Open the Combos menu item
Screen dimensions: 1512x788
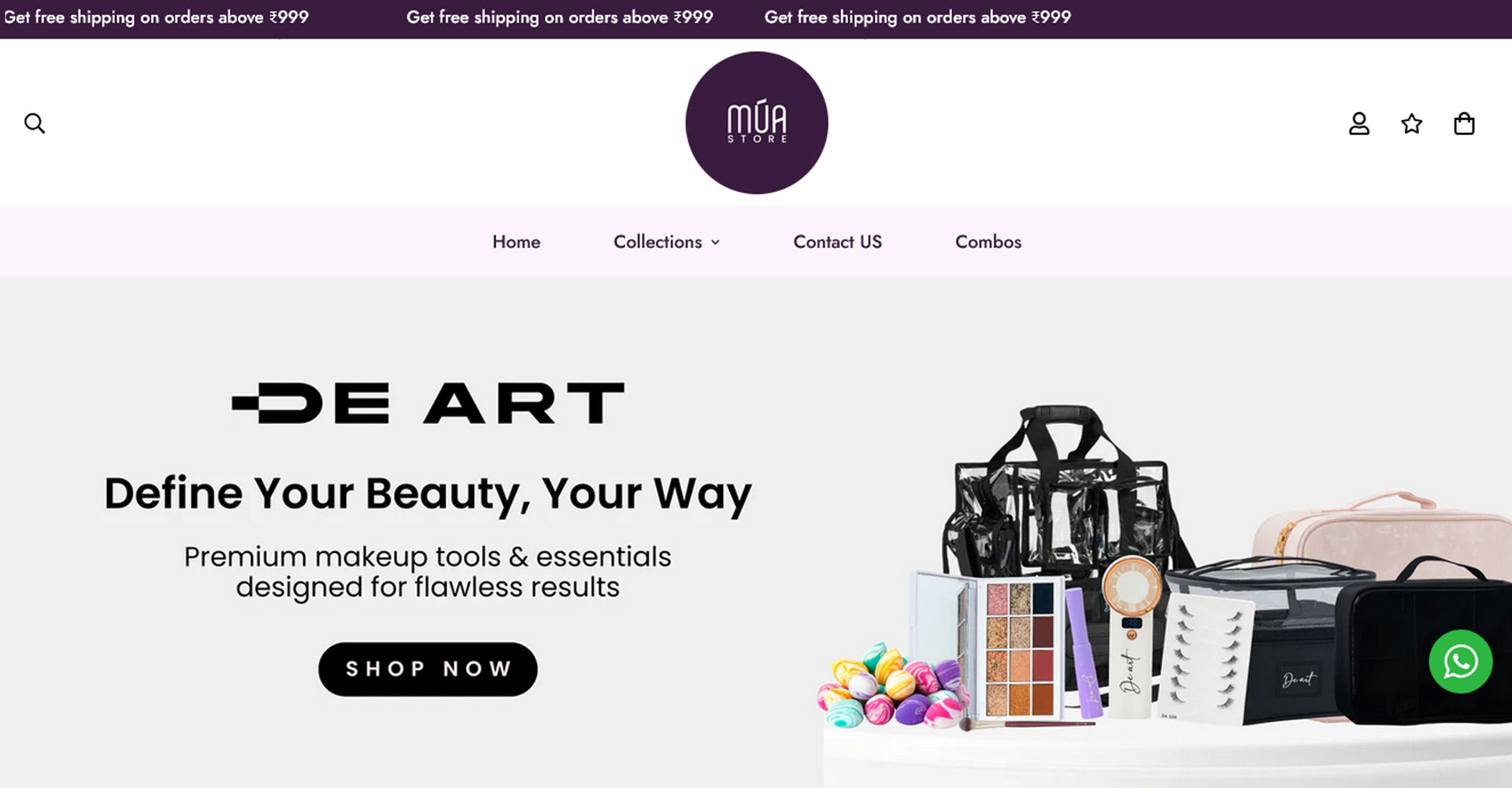click(988, 242)
